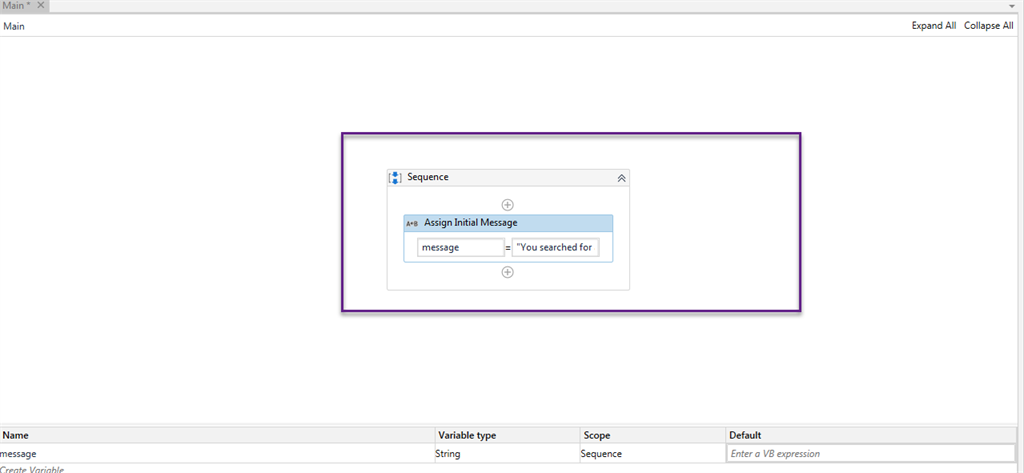This screenshot has height=473, width=1024.
Task: Sort variables by Name column header
Action: coord(217,435)
